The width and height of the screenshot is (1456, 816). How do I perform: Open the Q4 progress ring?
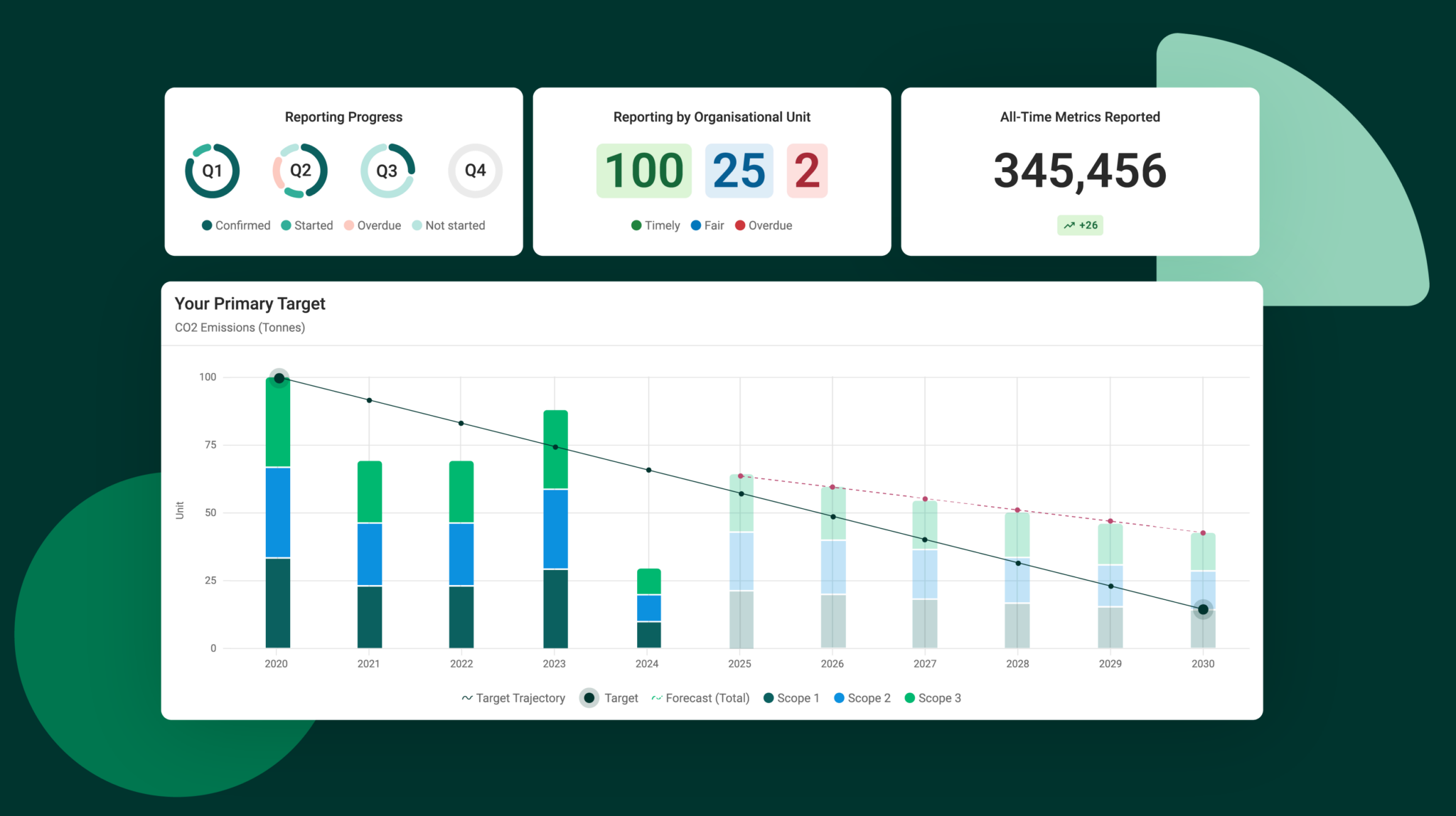pos(475,171)
